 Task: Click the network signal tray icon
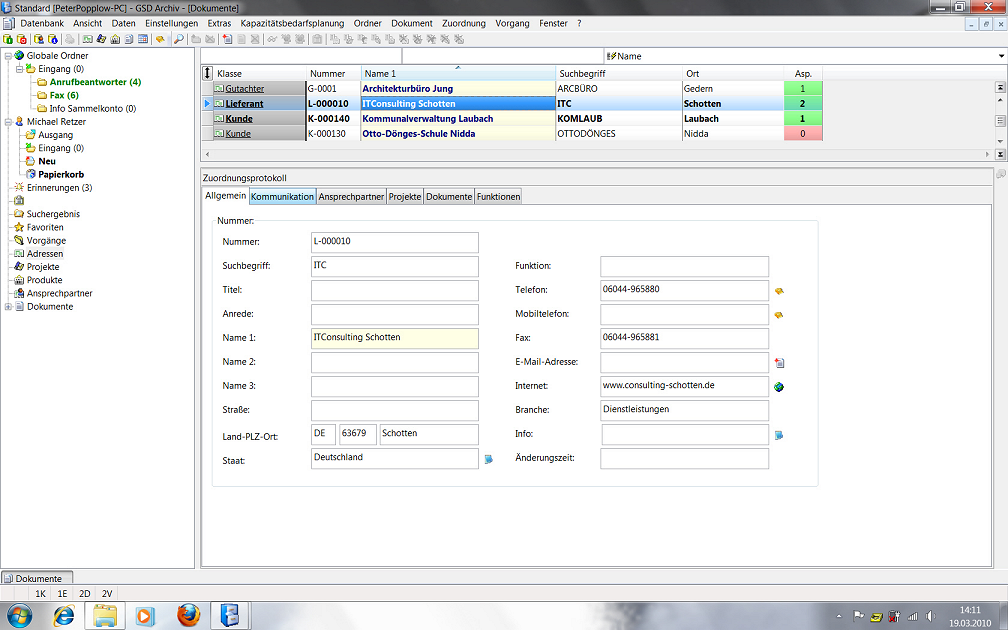click(912, 616)
